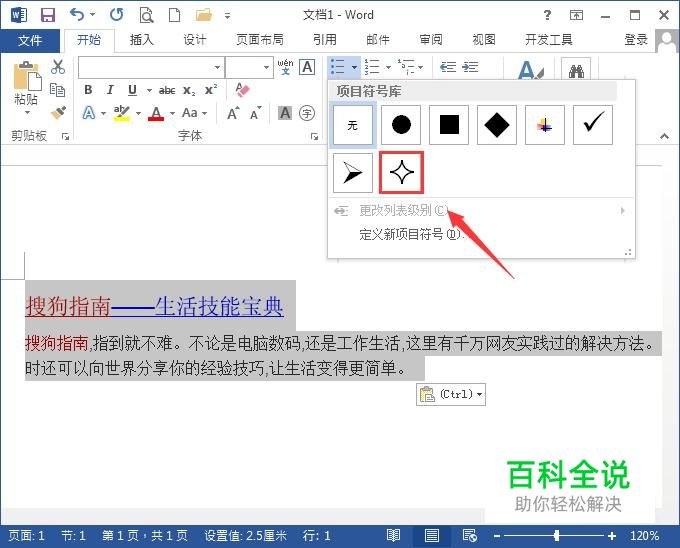680x548 pixels.
Task: Apply character shading gray A
Action: (x=285, y=113)
